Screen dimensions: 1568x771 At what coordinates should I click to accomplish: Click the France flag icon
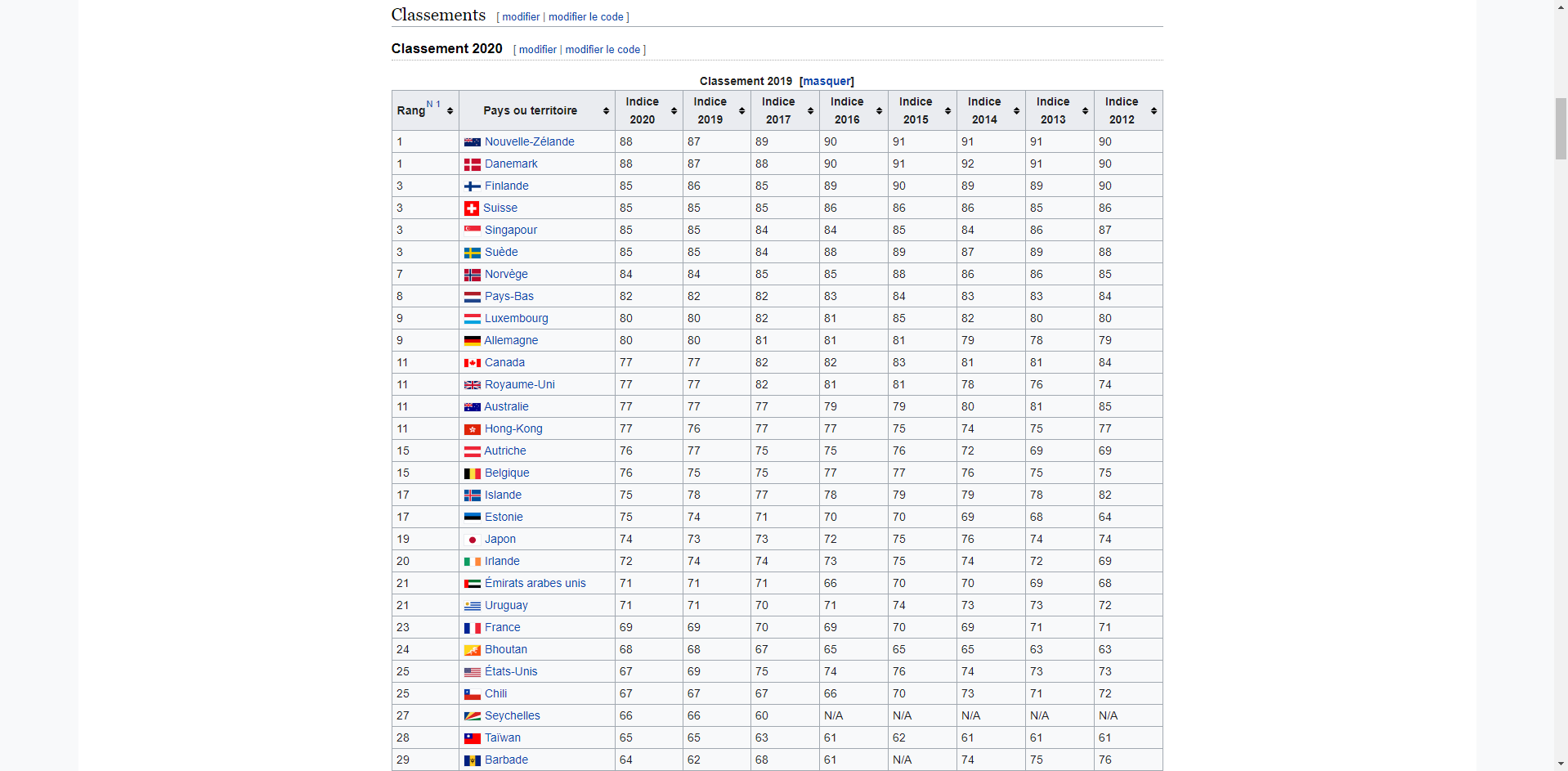coord(472,628)
